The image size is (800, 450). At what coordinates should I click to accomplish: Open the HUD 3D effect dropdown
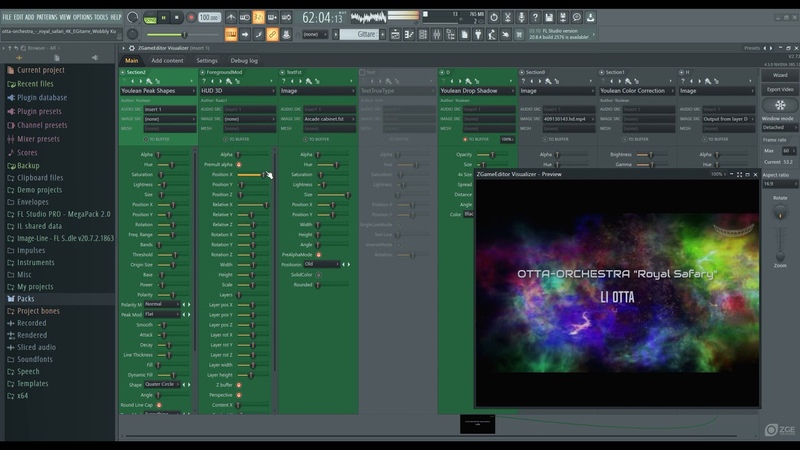pyautogui.click(x=238, y=91)
